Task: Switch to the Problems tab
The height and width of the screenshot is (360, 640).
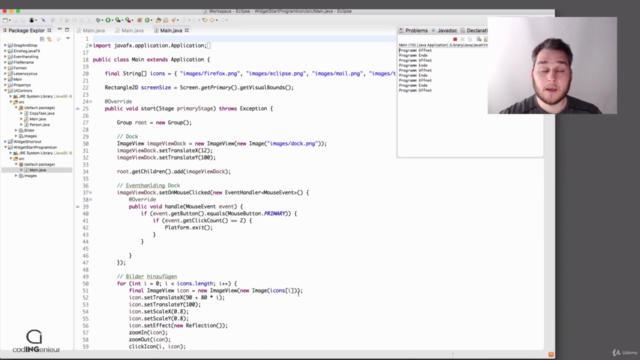Action: tap(413, 31)
